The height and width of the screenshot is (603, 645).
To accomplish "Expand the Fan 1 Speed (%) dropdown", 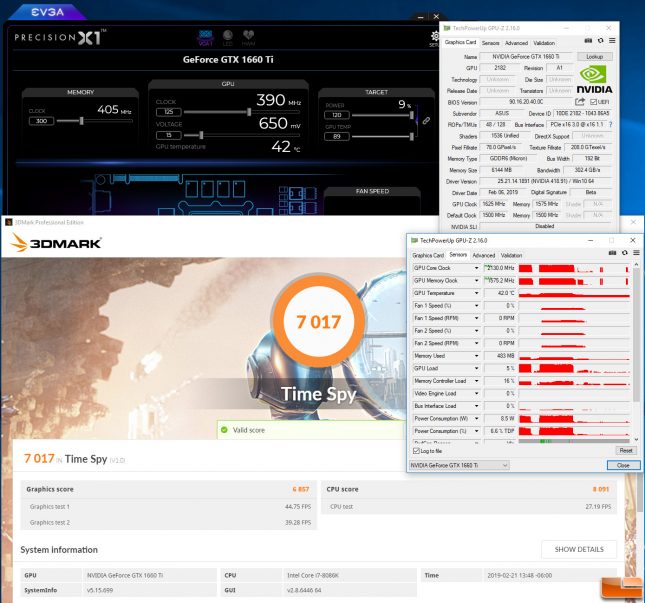I will click(x=476, y=306).
